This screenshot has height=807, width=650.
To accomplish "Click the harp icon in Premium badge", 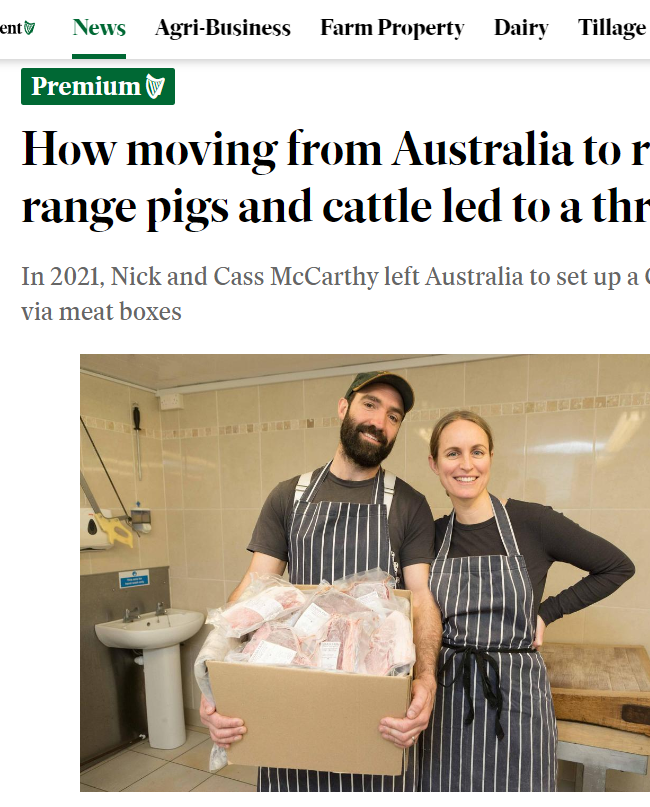I will [x=155, y=86].
